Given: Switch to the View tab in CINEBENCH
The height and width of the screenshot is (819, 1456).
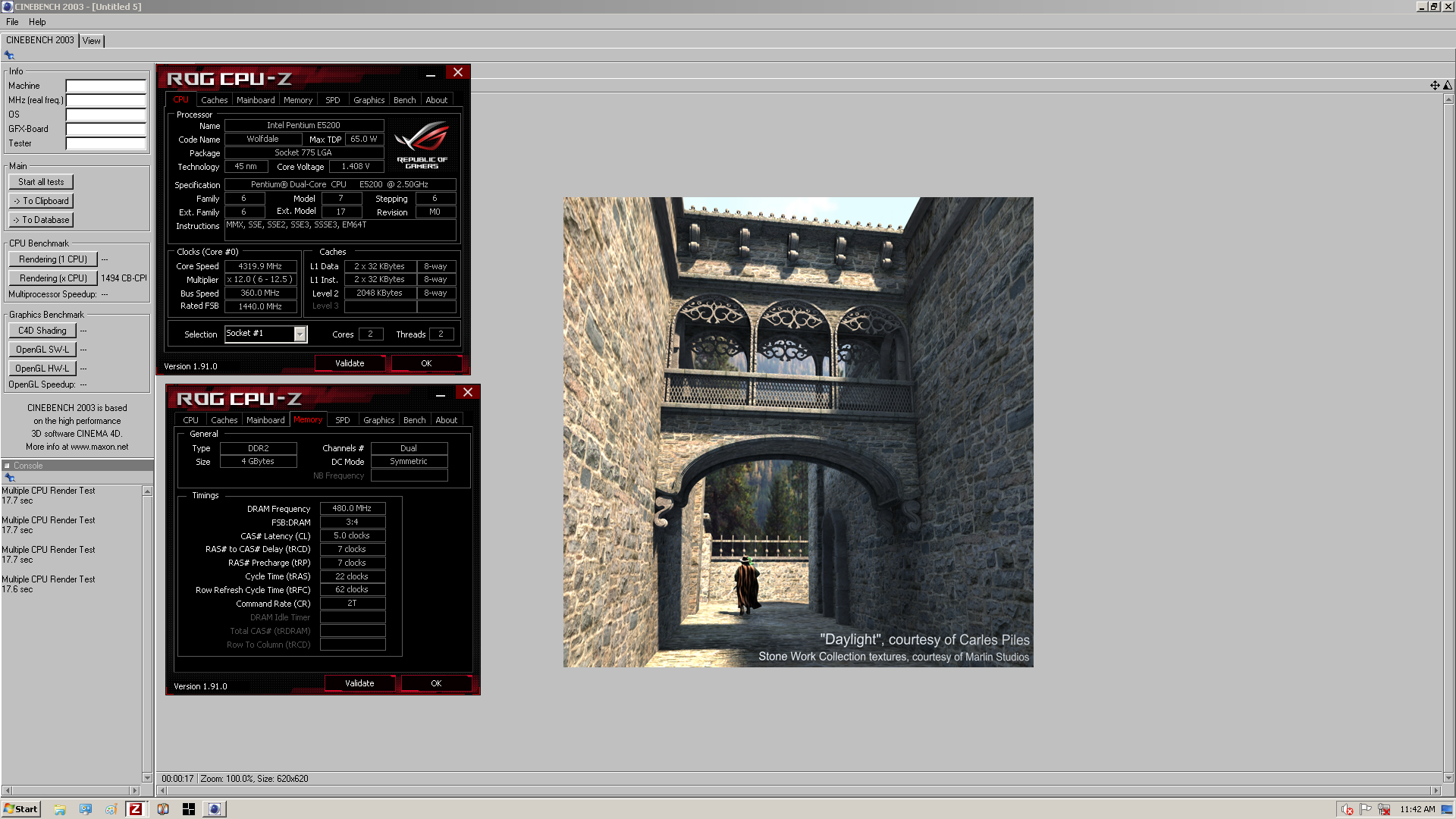Looking at the screenshot, I should coord(92,41).
